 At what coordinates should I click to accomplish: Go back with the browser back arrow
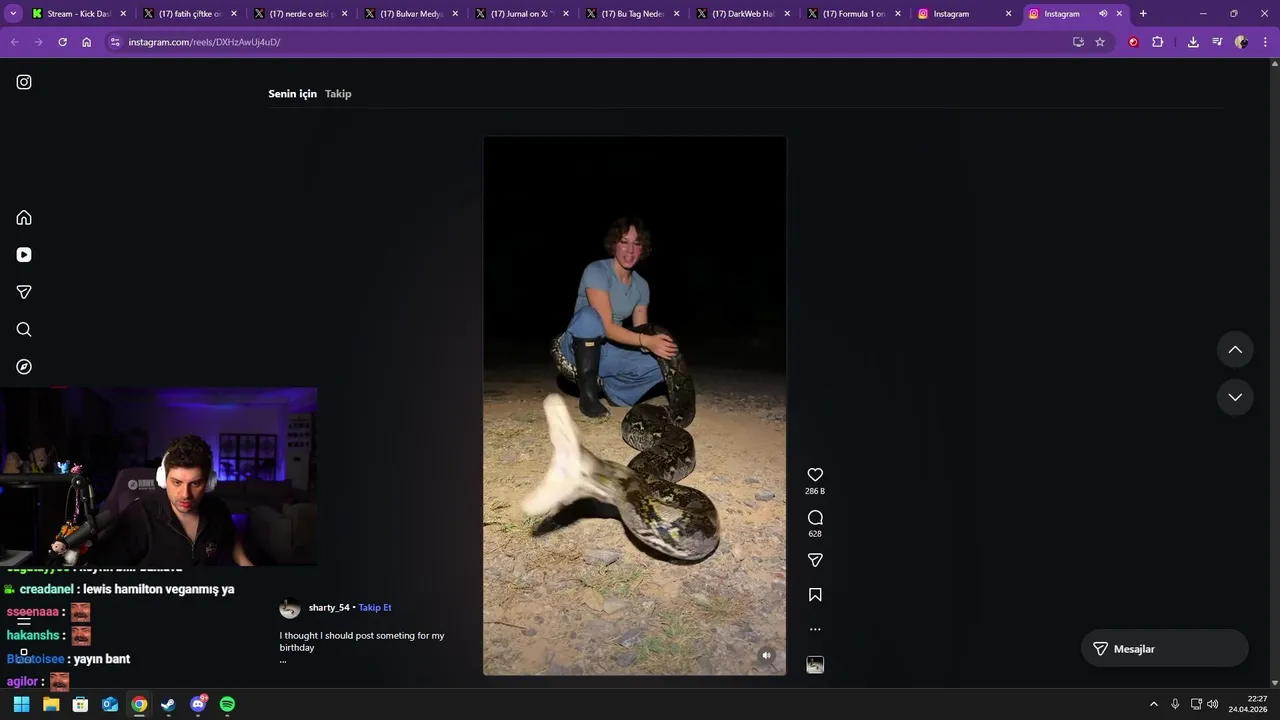click(x=14, y=42)
